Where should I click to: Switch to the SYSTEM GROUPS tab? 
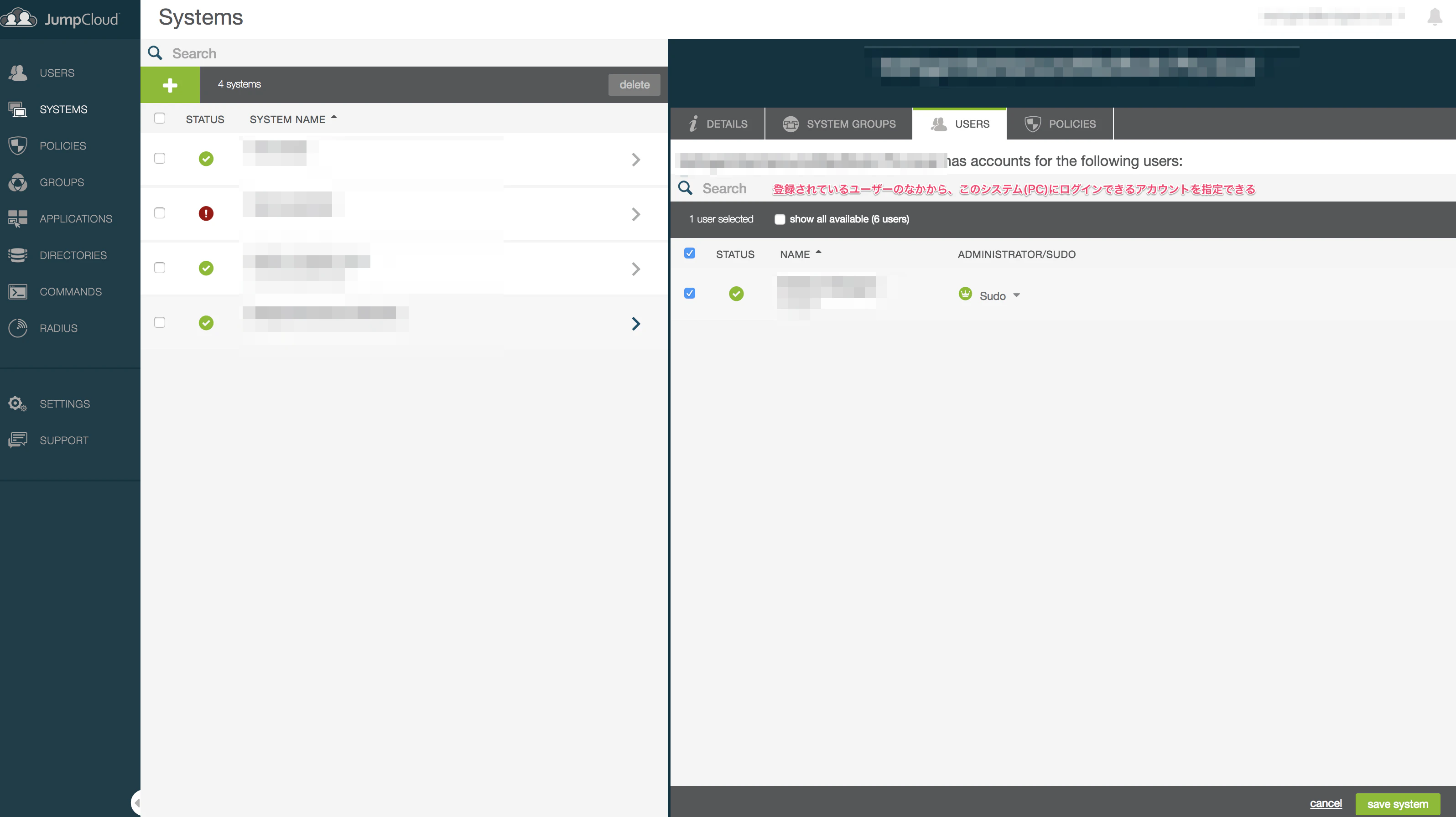(839, 124)
